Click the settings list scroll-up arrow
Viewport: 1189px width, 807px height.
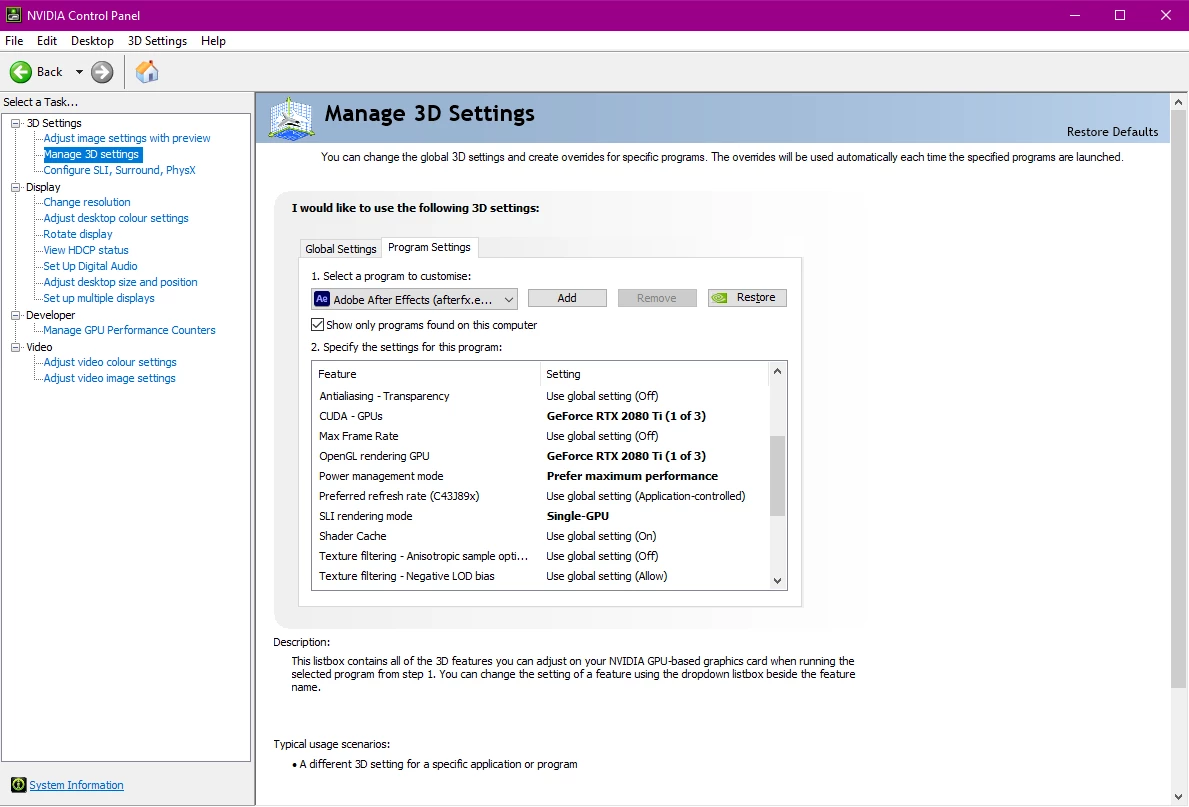(x=777, y=371)
